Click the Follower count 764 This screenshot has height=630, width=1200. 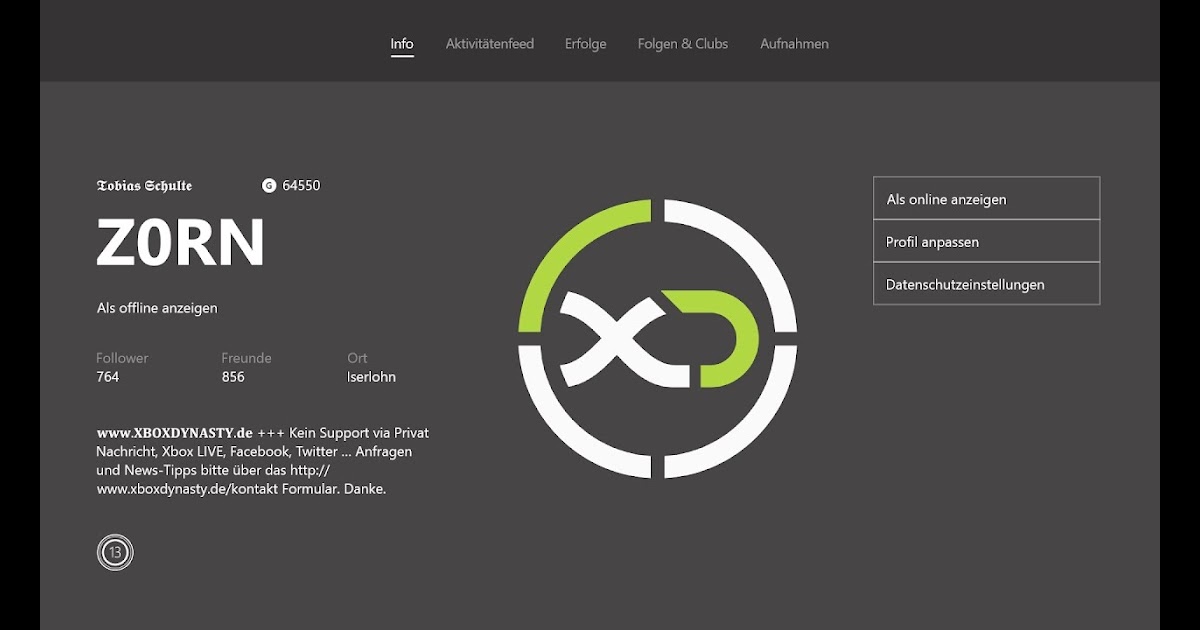108,377
